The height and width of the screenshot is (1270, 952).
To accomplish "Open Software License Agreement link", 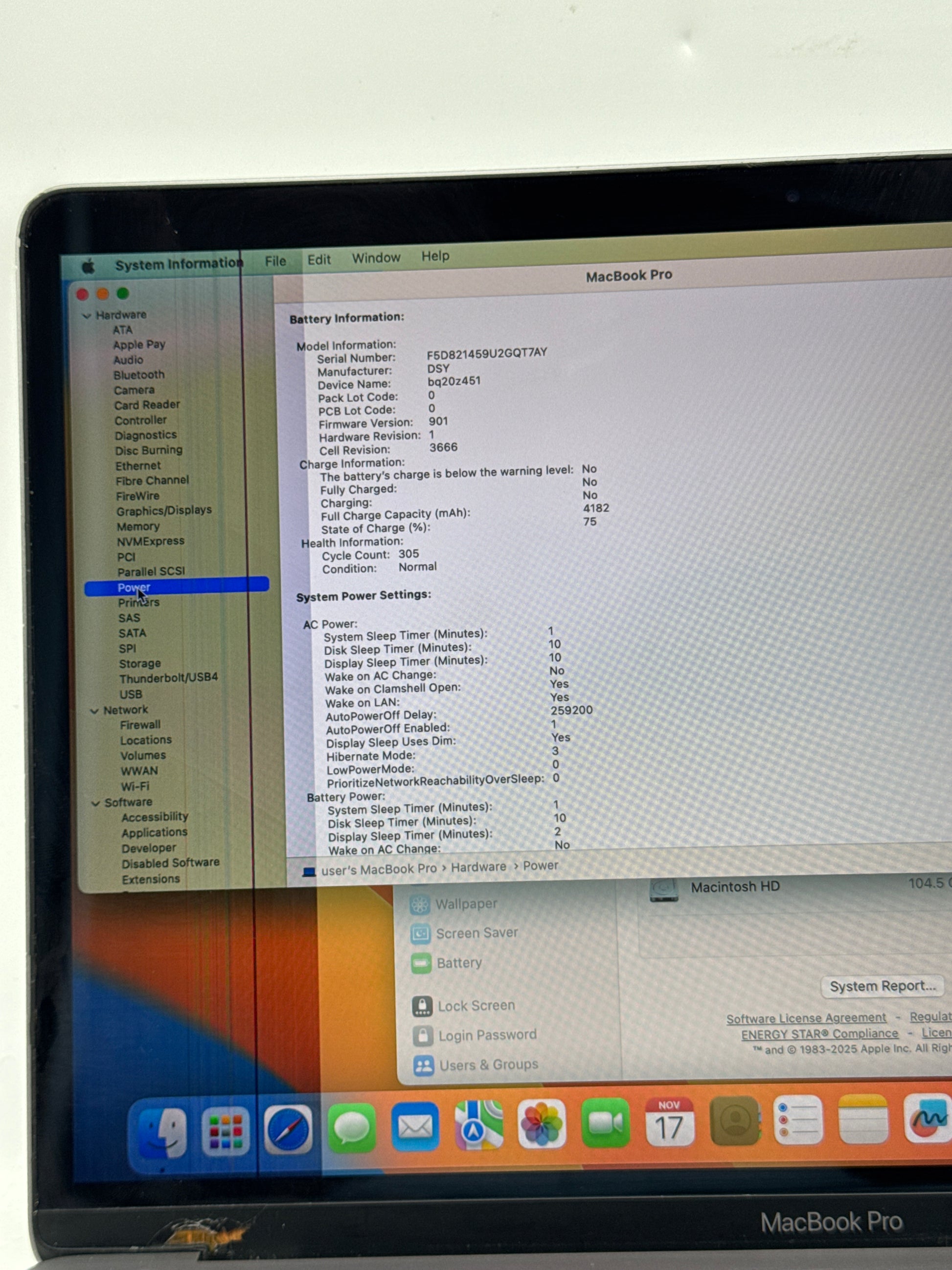I will click(x=806, y=1018).
